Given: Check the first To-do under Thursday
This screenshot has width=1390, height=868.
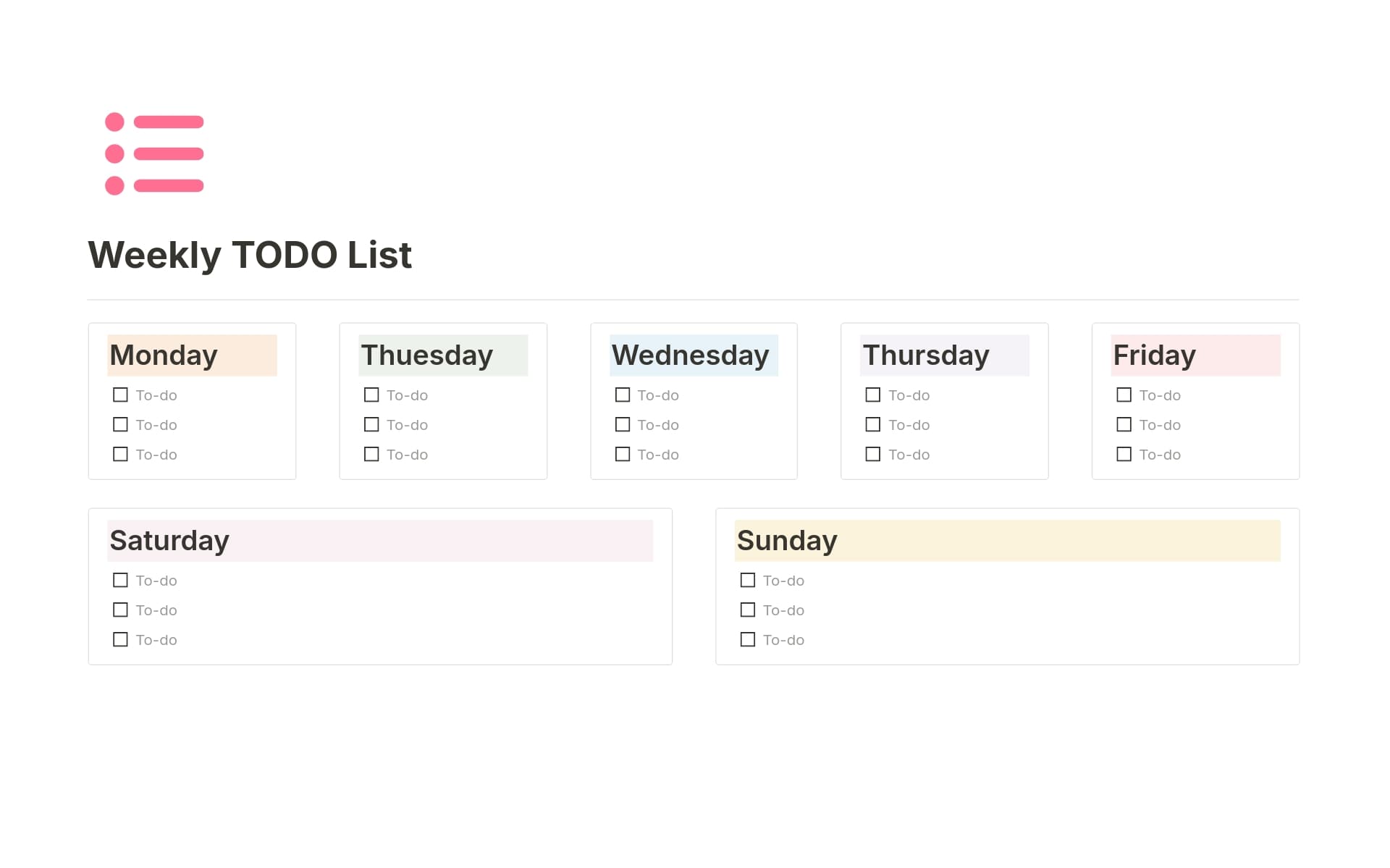Looking at the screenshot, I should (x=873, y=395).
